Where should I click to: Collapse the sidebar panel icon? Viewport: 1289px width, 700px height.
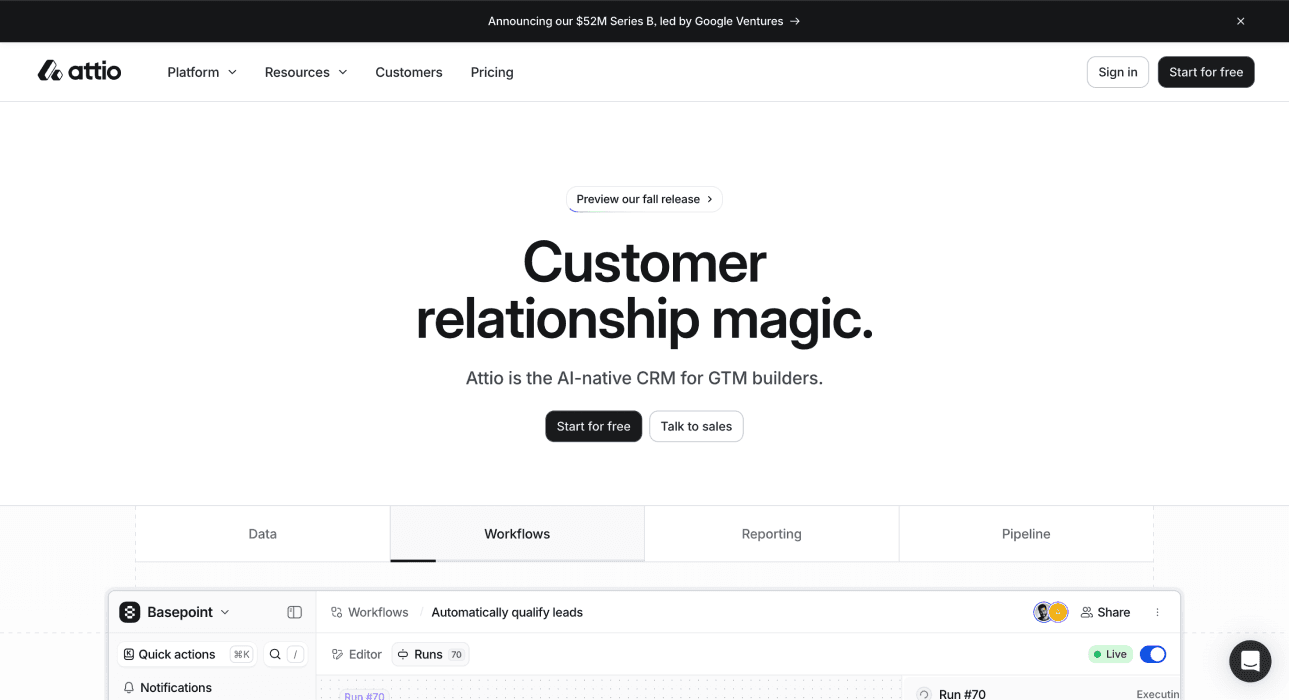(294, 612)
